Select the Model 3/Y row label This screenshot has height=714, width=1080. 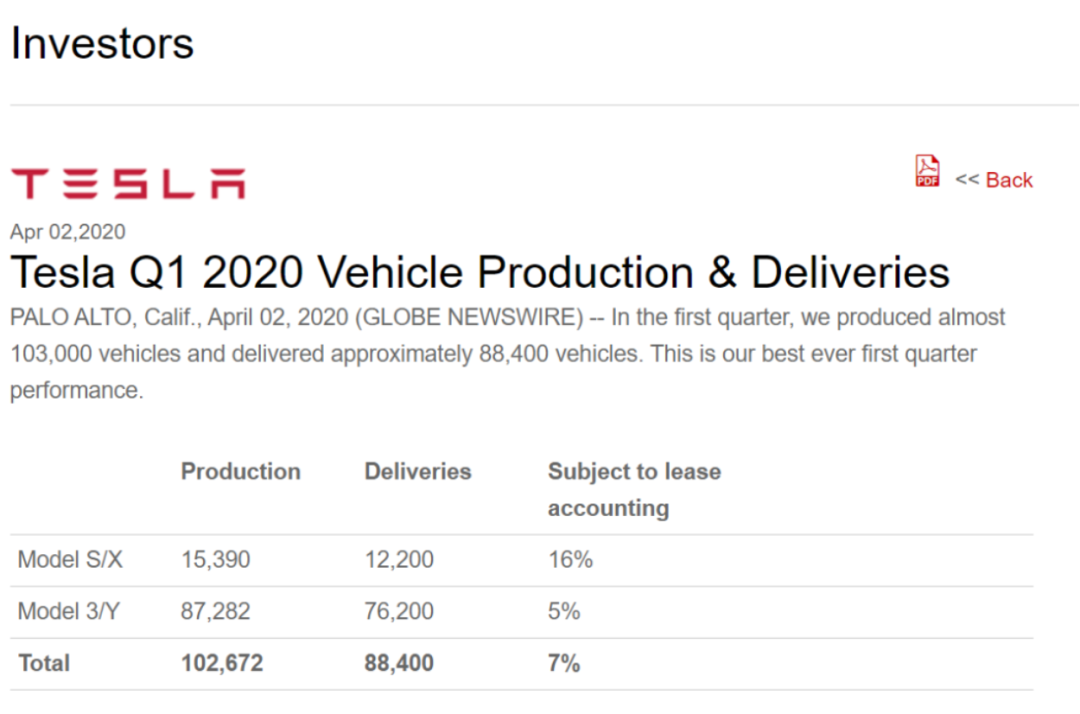[69, 611]
